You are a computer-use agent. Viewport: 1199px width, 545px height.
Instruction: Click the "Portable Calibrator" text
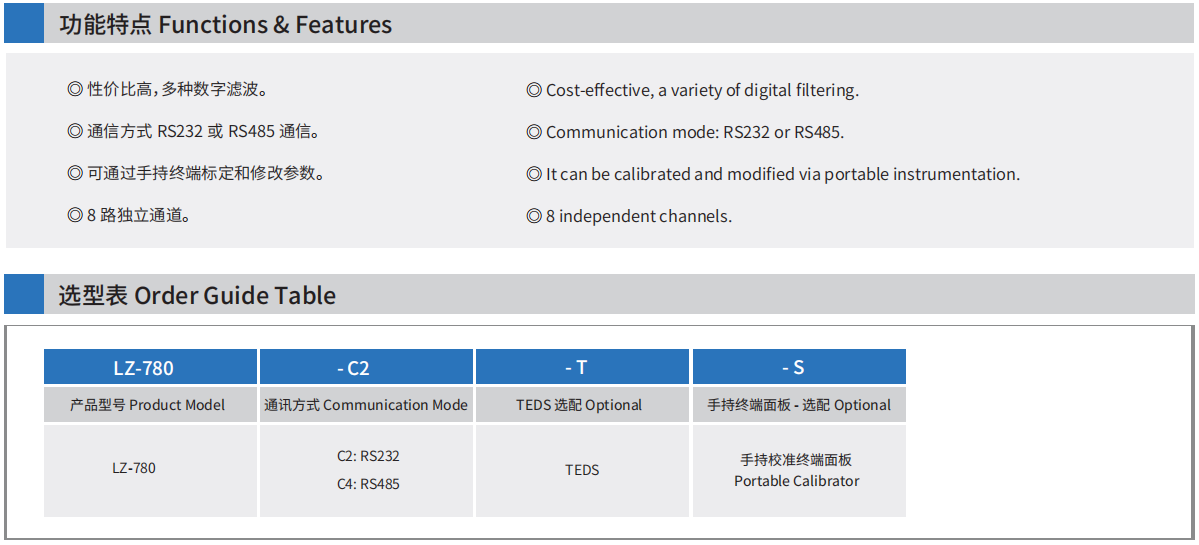click(x=797, y=481)
